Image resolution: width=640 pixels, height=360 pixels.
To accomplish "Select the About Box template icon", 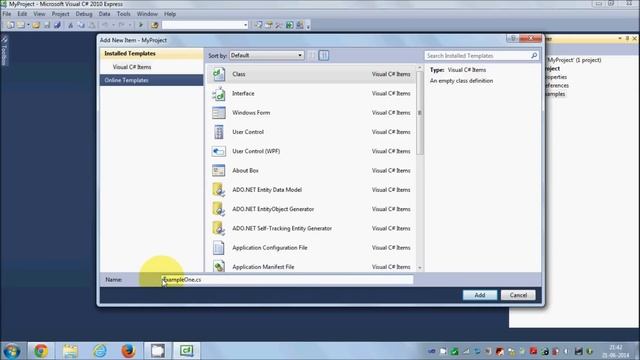I will coord(219,171).
